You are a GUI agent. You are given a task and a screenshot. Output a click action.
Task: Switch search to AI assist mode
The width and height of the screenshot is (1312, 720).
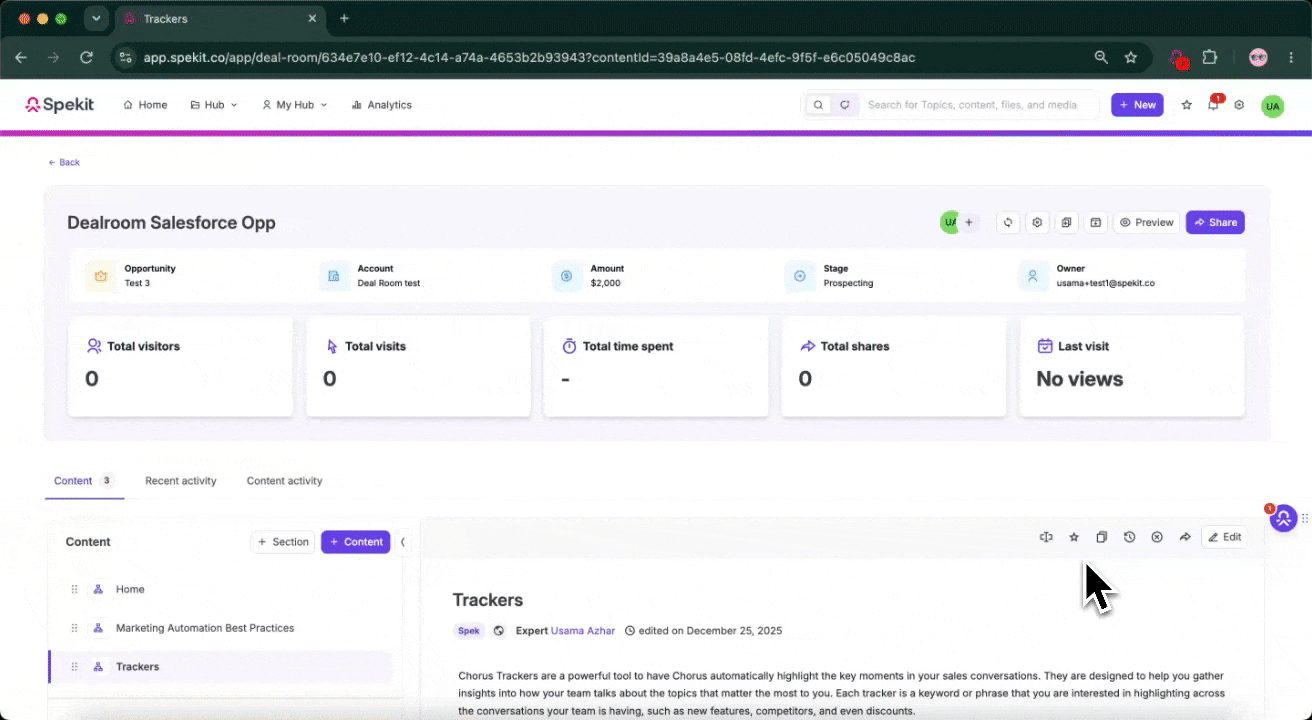click(845, 105)
